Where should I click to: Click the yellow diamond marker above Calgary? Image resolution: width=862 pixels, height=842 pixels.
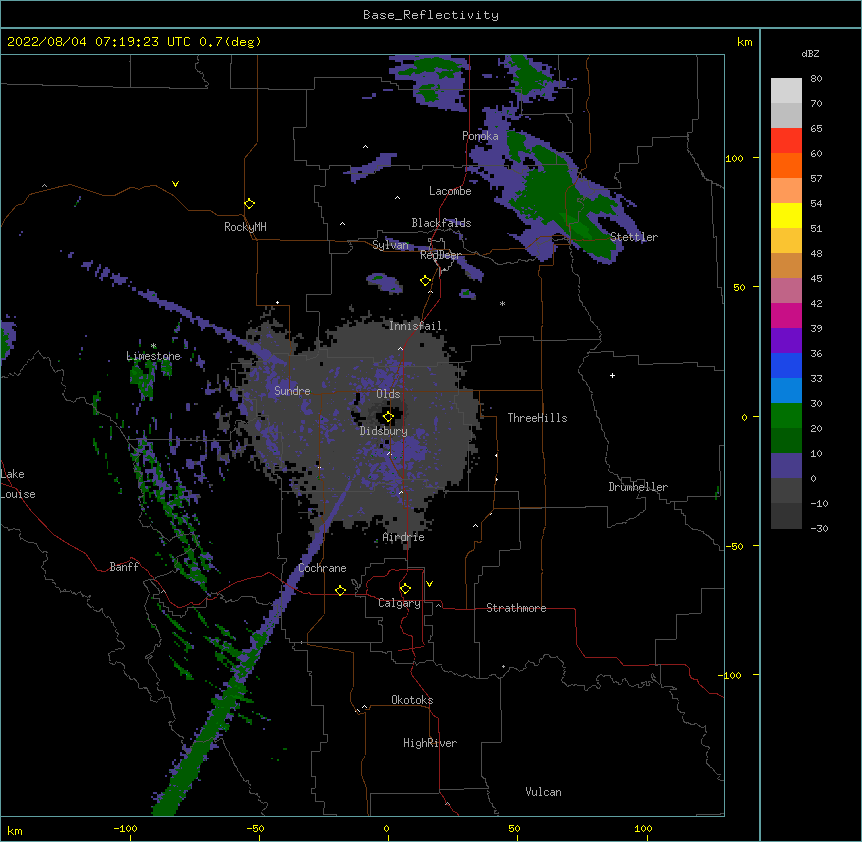tap(405, 589)
